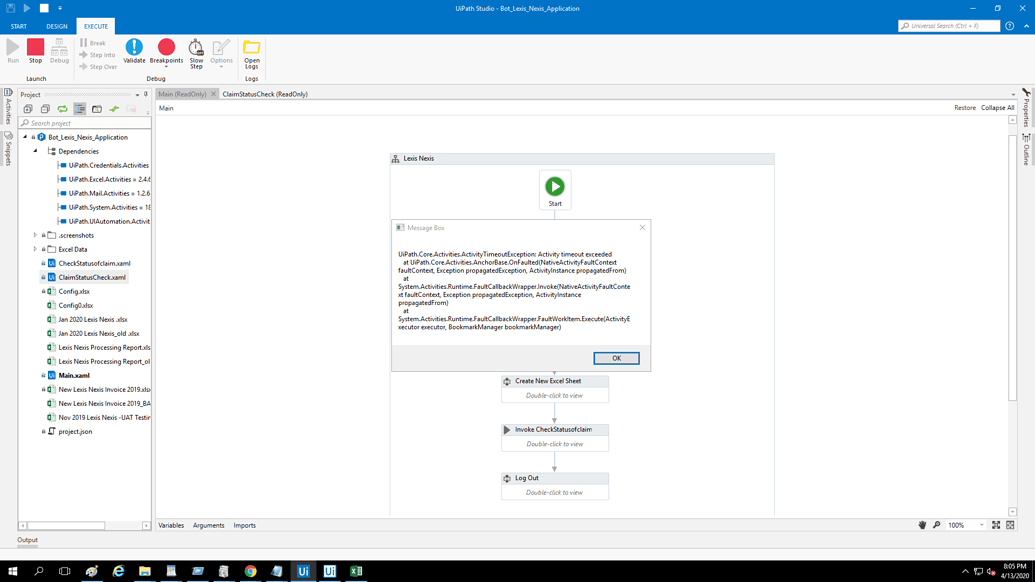Switch to the START ribbon tab
Image resolution: width=1035 pixels, height=582 pixels.
point(18,26)
